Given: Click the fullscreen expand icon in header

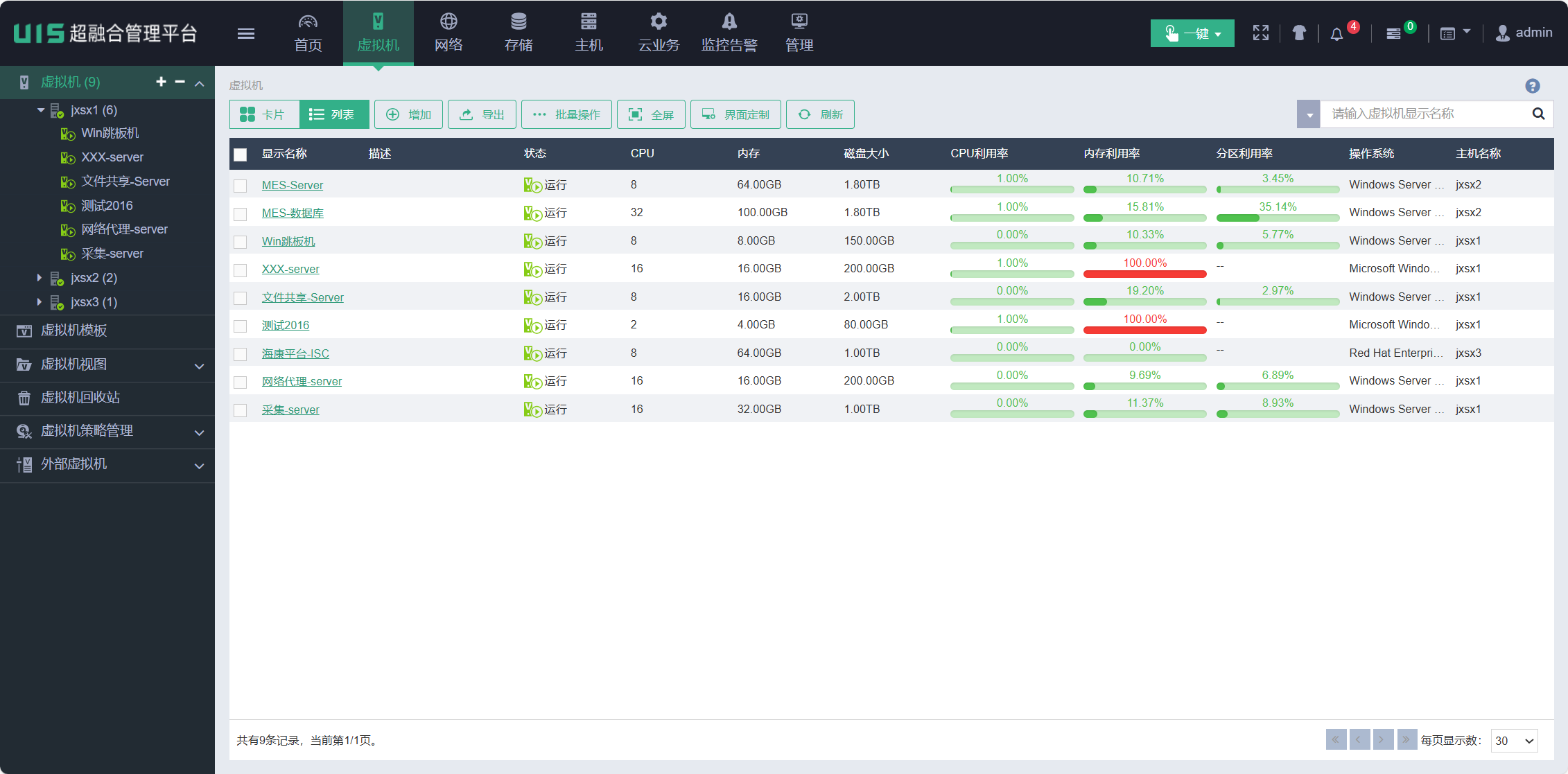Looking at the screenshot, I should [x=1260, y=33].
